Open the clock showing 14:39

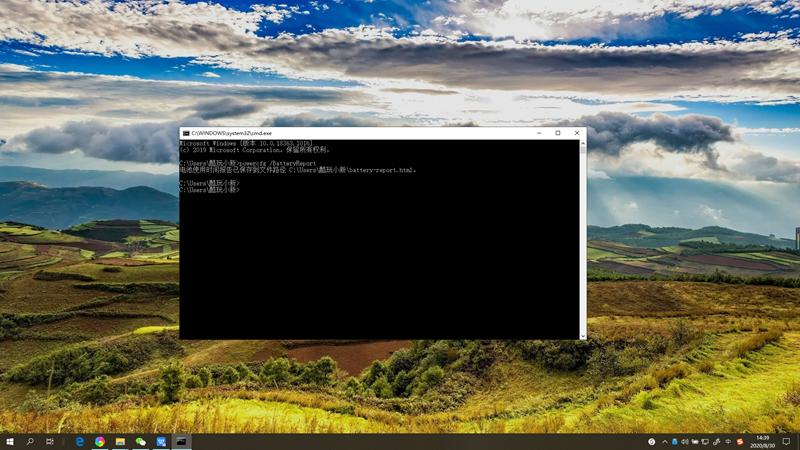[763, 442]
